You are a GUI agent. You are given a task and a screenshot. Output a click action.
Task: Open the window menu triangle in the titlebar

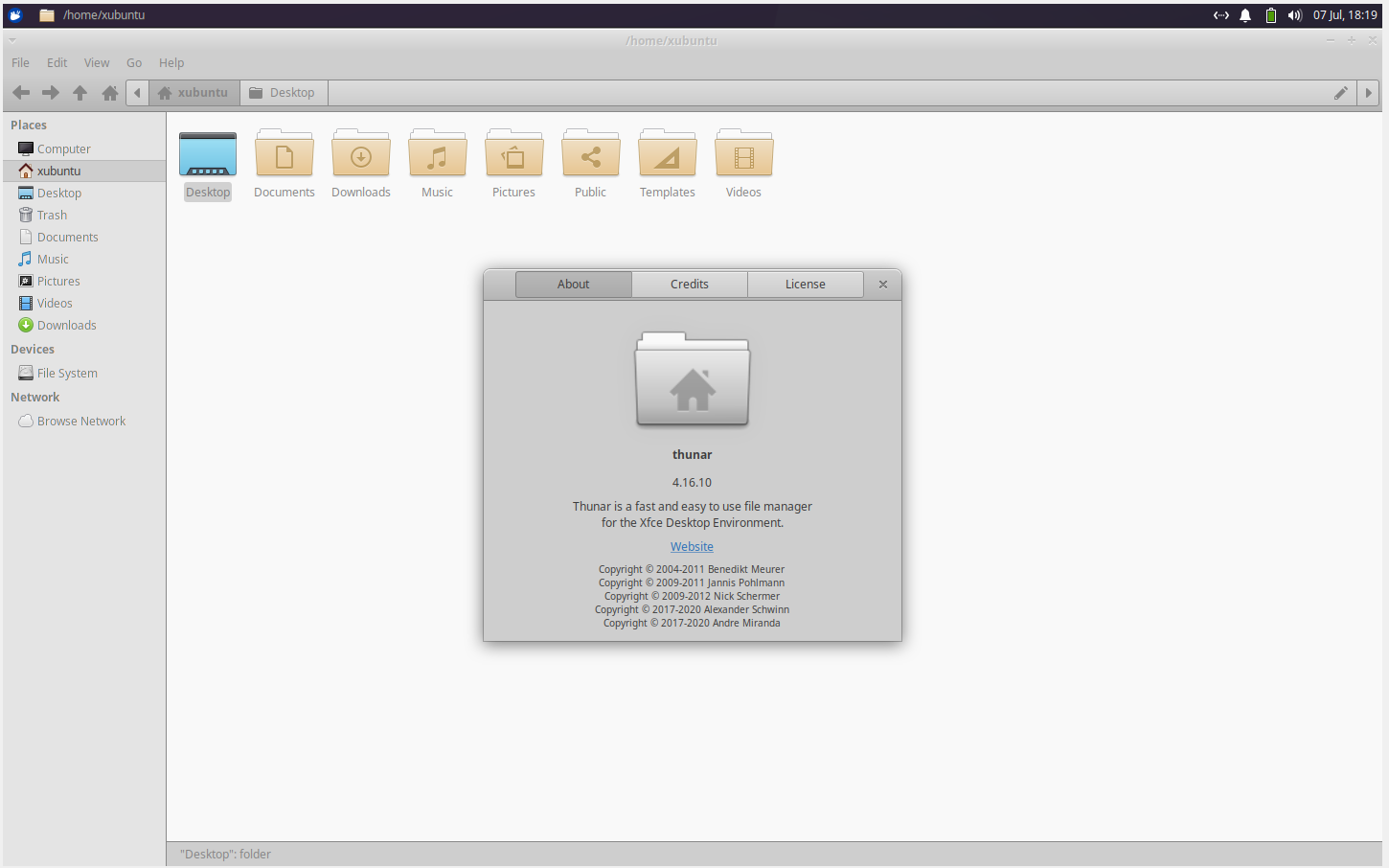pos(12,40)
